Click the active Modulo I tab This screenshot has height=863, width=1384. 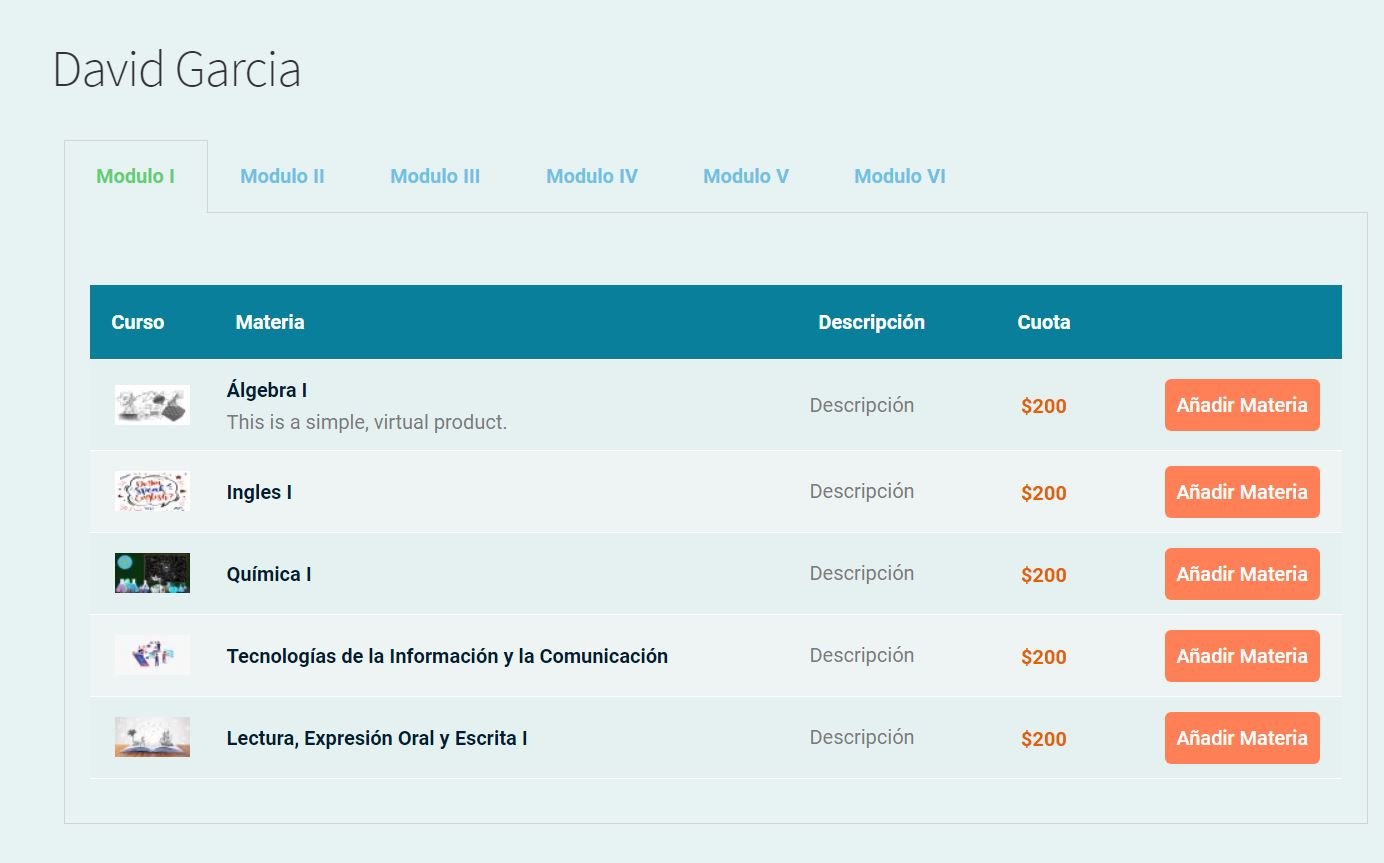click(x=136, y=176)
